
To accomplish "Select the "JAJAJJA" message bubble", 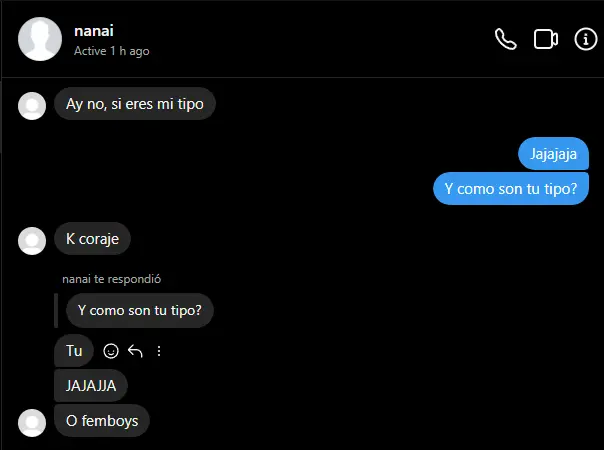I will pos(91,386).
